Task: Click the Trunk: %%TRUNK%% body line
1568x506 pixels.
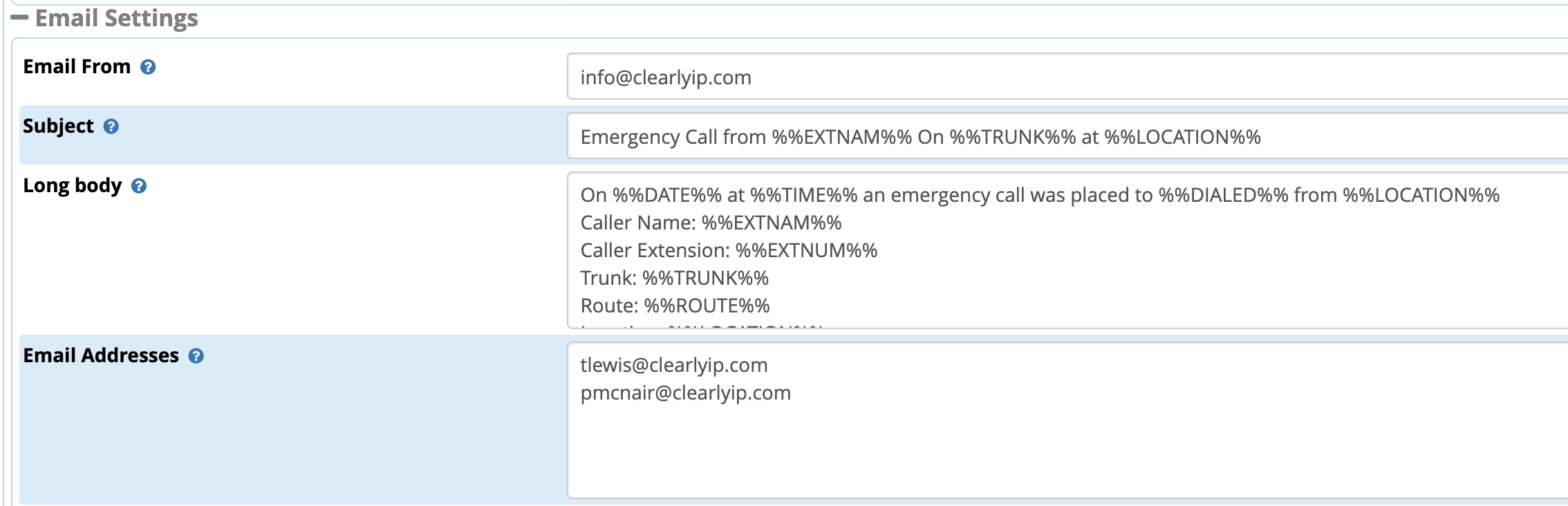Action: 675,279
